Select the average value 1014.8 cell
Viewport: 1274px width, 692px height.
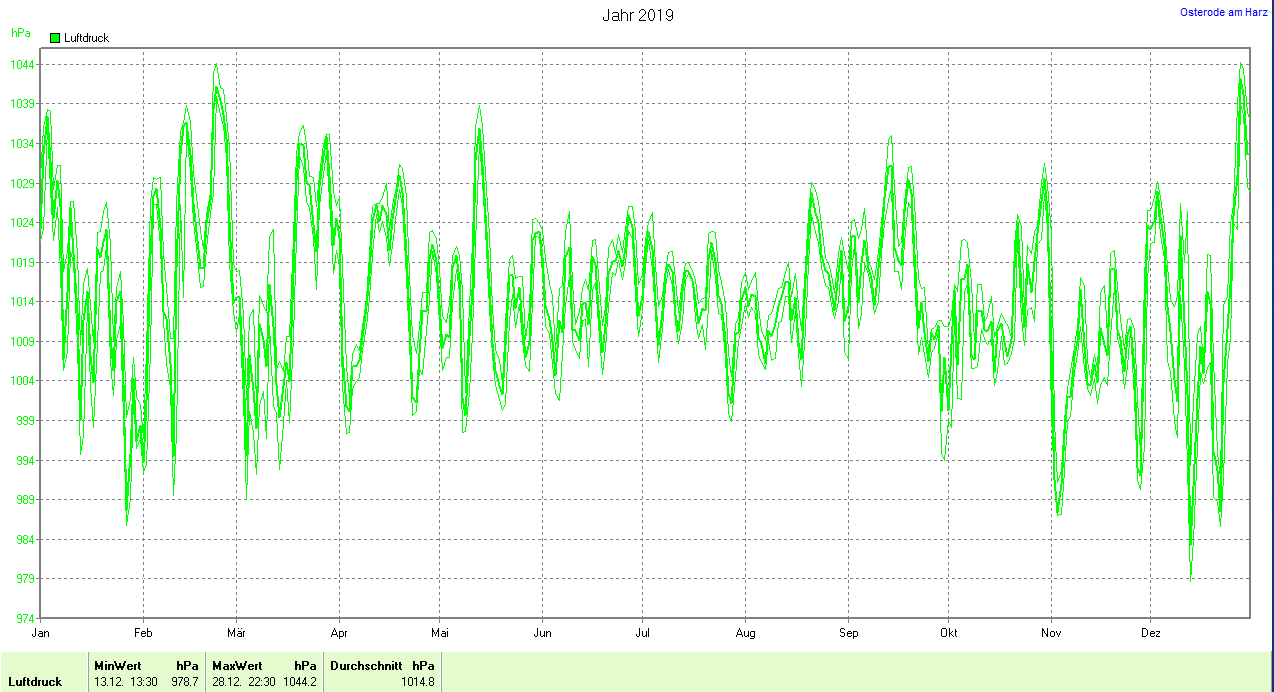coord(417,682)
